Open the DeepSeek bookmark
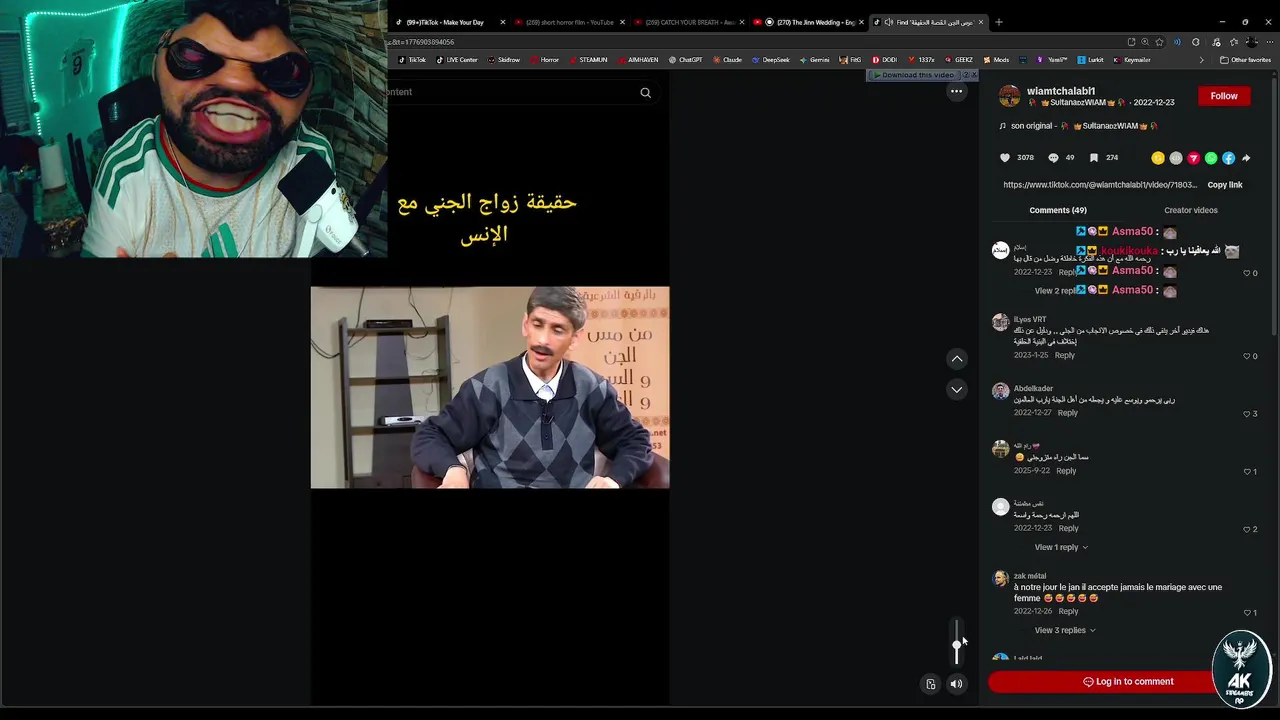The image size is (1280, 720). coord(770,60)
